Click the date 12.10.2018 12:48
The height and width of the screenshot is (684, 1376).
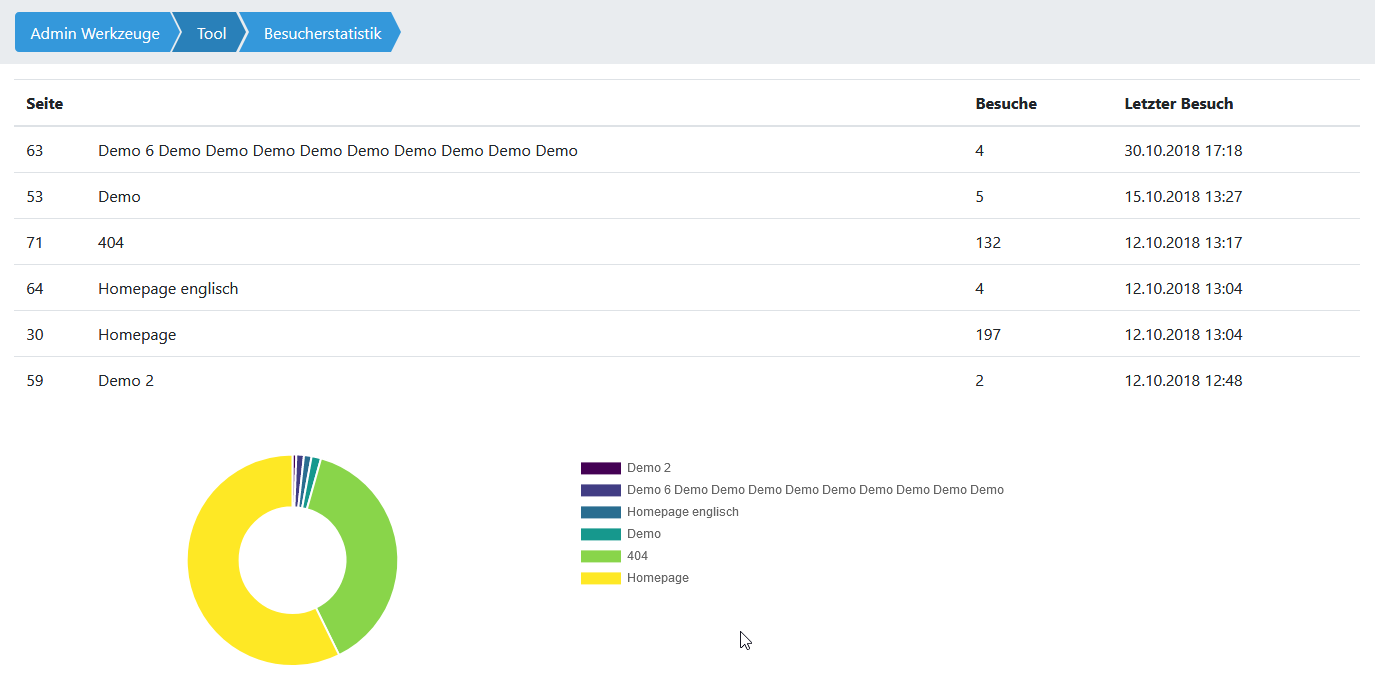(x=1183, y=380)
